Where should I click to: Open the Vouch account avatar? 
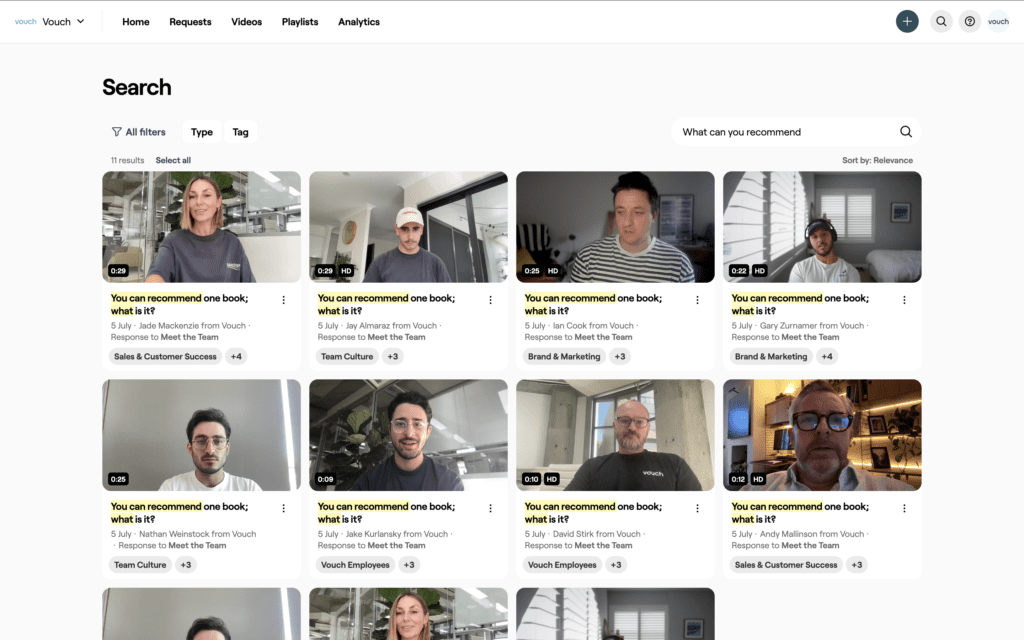999,22
